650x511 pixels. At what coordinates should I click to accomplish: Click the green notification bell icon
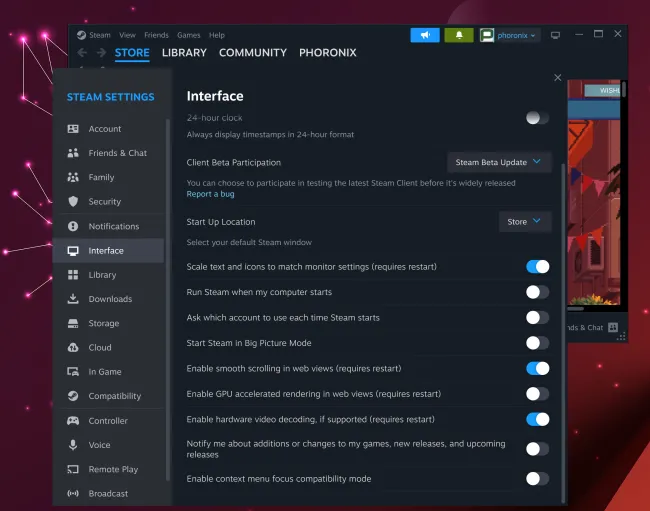(459, 35)
